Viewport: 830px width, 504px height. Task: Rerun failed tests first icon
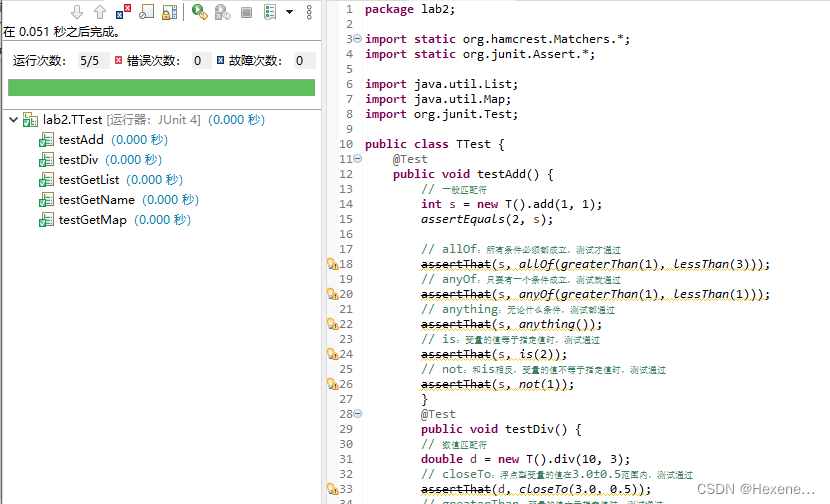pos(222,12)
